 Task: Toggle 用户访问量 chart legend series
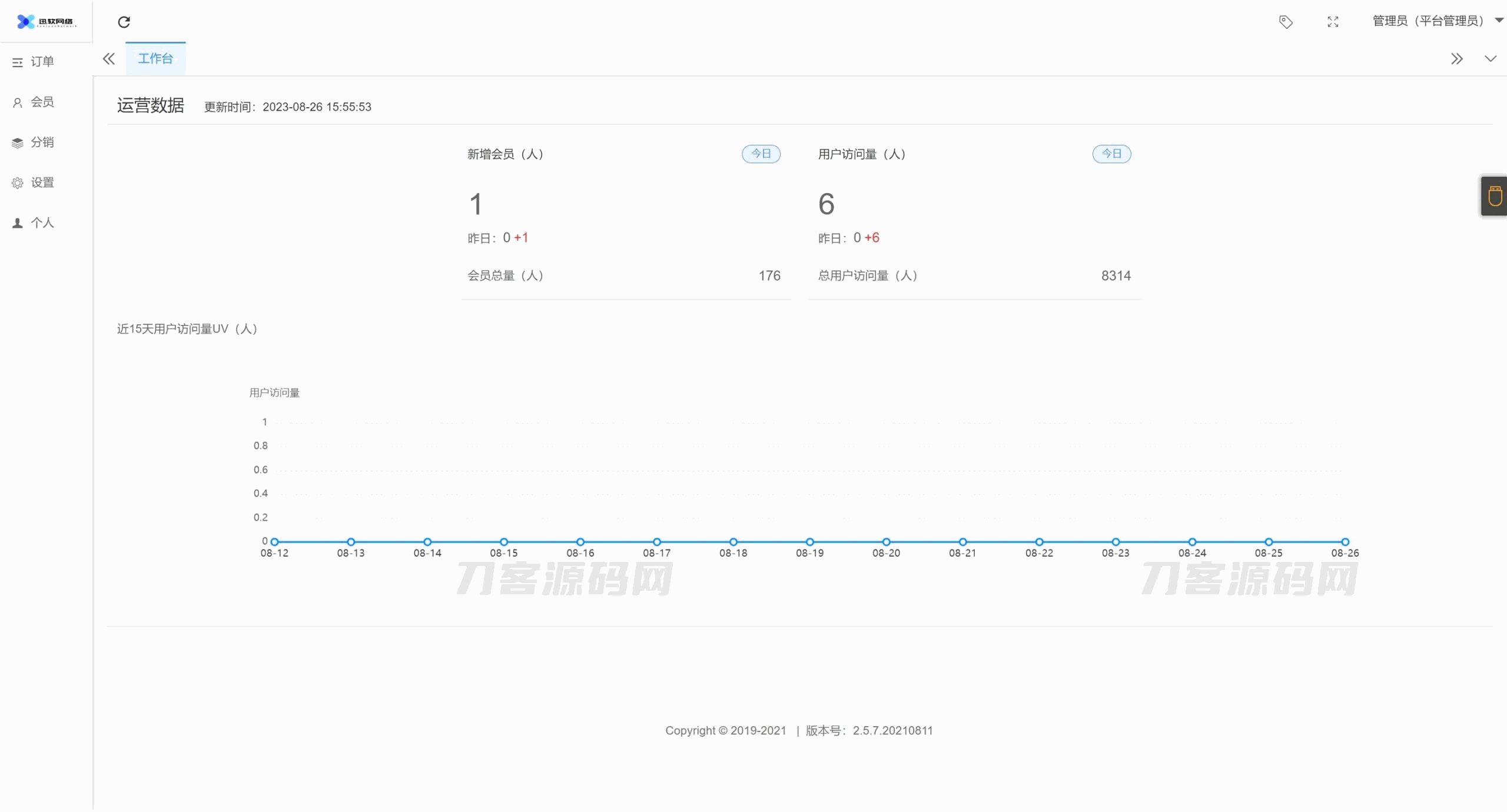click(274, 392)
